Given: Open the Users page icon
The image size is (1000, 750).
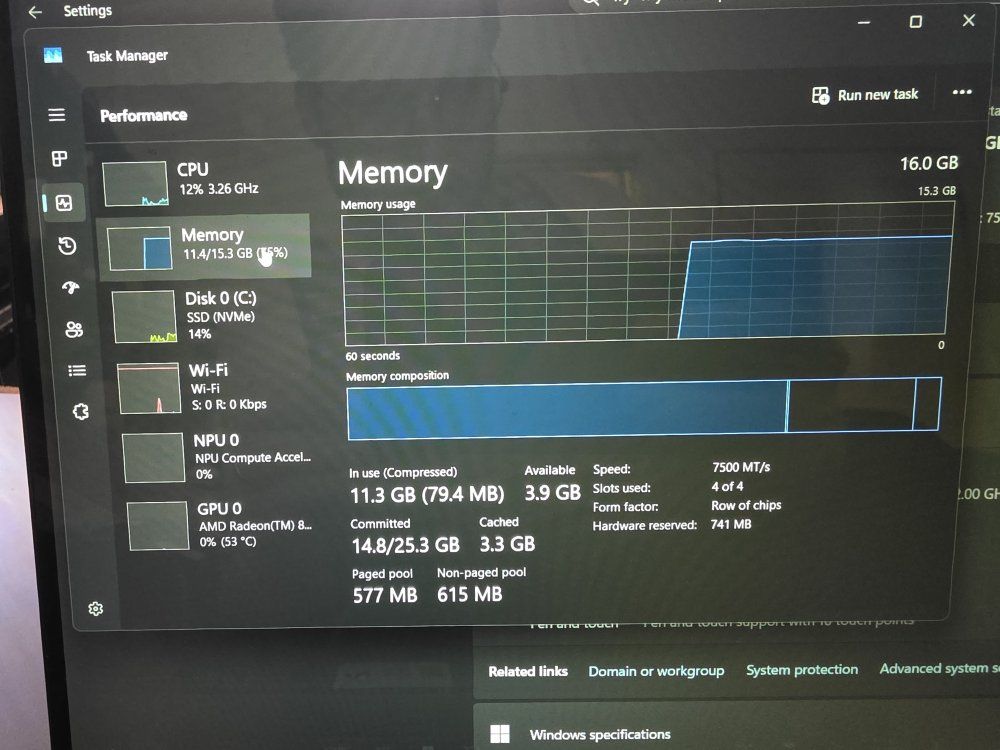Looking at the screenshot, I should point(74,330).
